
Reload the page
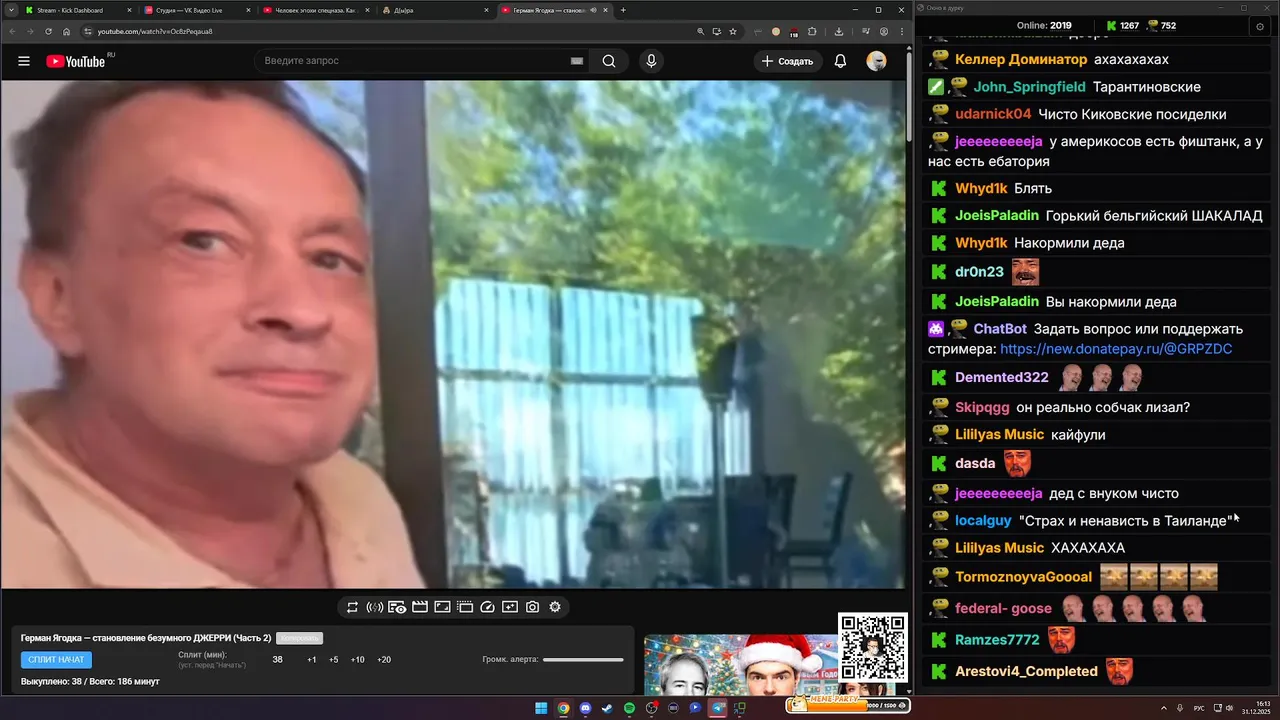click(x=48, y=31)
